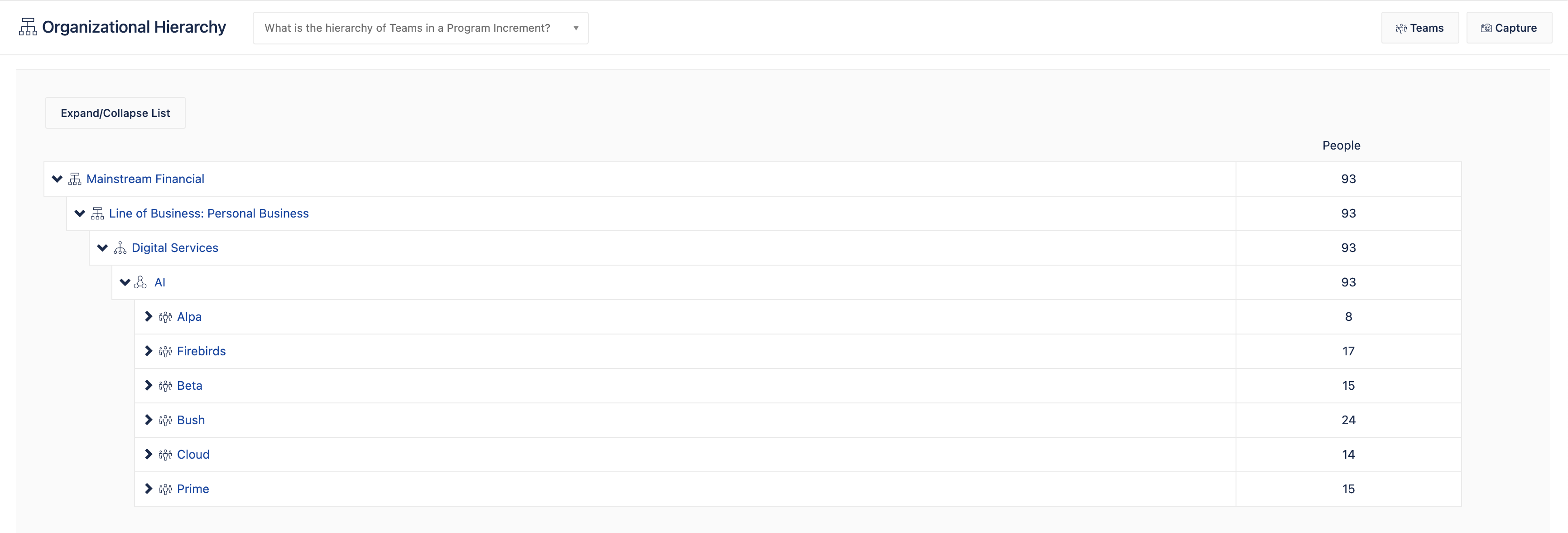Click the hierarchy icon beside Mainstream Financial
This screenshot has height=533, width=1568.
click(x=75, y=179)
